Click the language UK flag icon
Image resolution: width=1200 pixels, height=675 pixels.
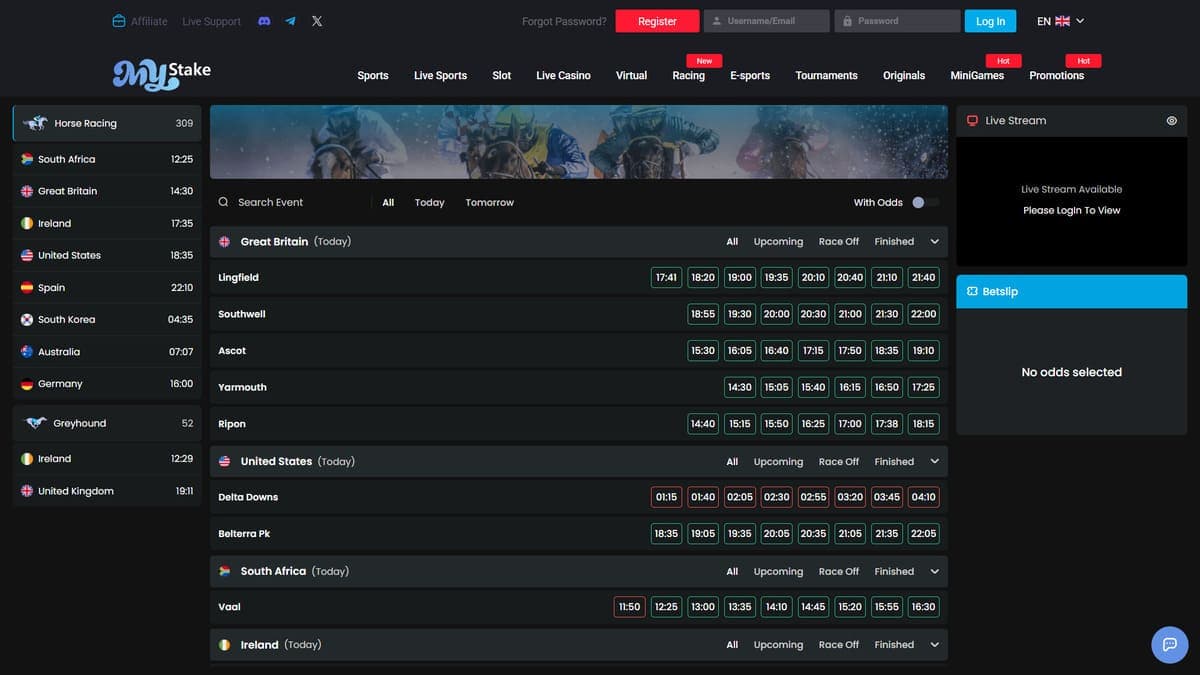[1062, 21]
